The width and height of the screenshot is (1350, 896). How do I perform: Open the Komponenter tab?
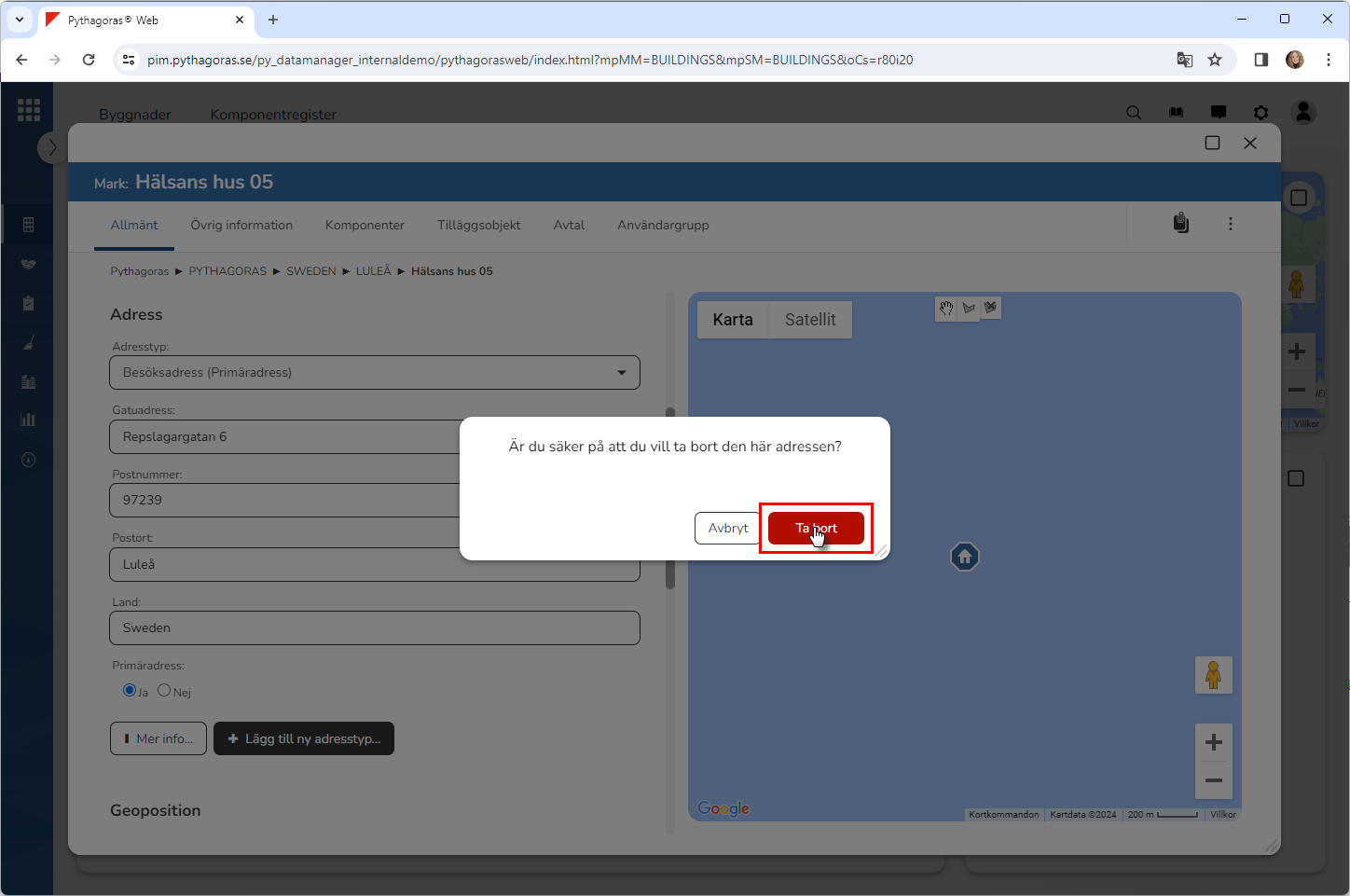[365, 225]
